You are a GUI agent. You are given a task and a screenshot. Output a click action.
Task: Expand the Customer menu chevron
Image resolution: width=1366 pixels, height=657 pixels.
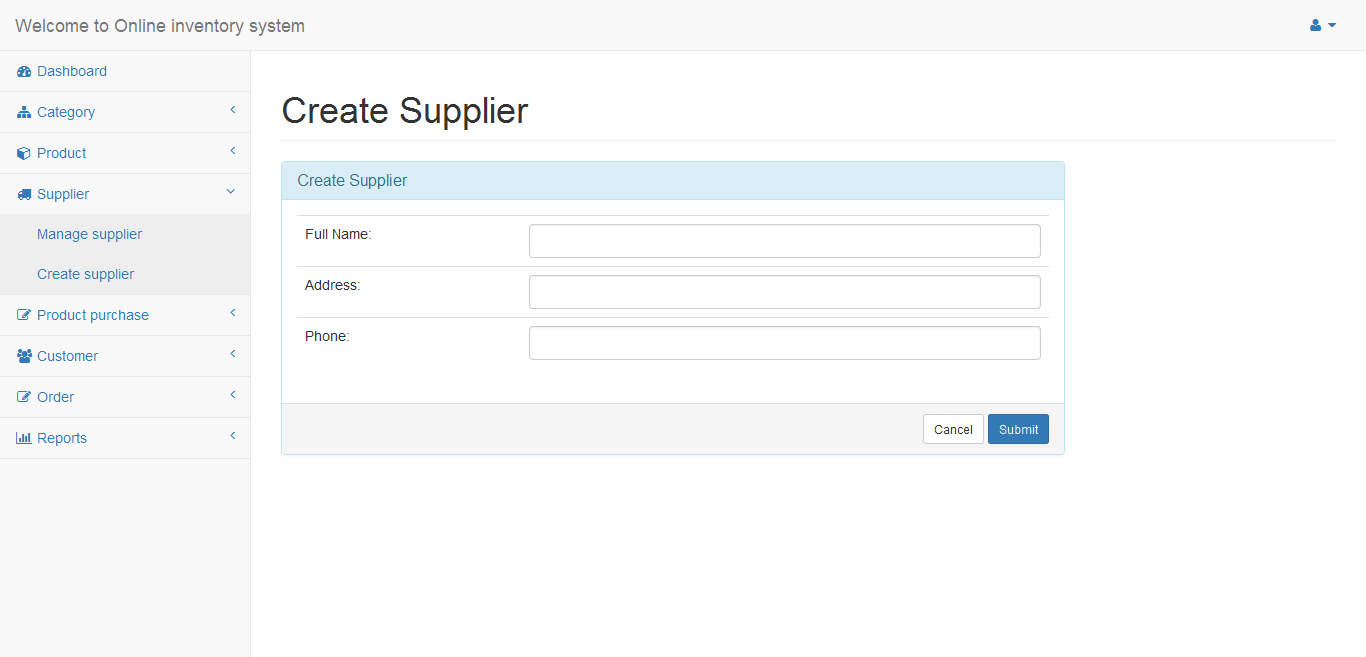[x=233, y=354]
